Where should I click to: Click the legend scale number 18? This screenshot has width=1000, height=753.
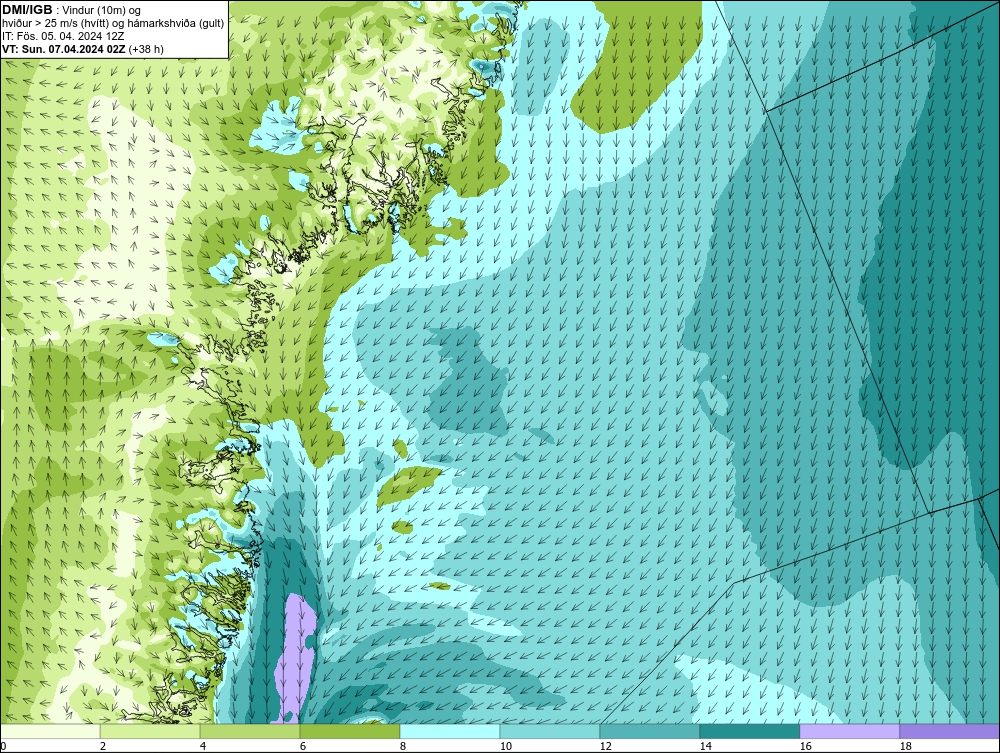[x=905, y=746]
